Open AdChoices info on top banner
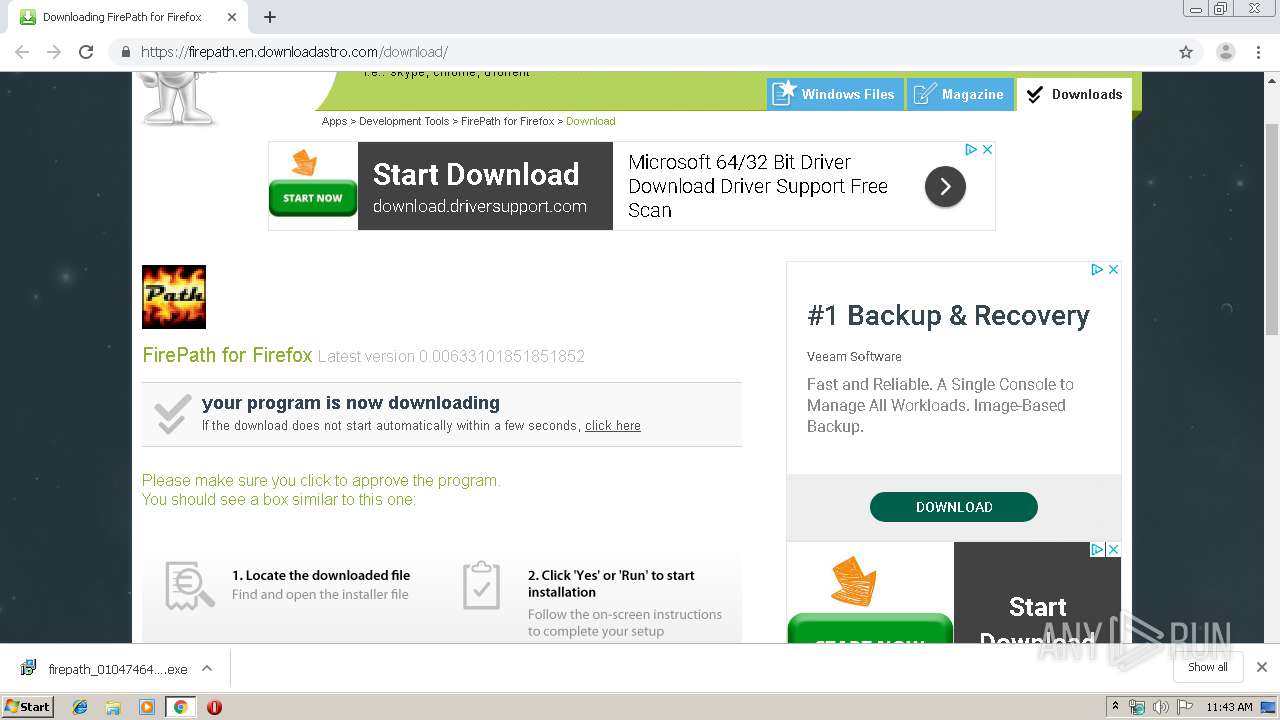Image resolution: width=1280 pixels, height=720 pixels. 970,149
